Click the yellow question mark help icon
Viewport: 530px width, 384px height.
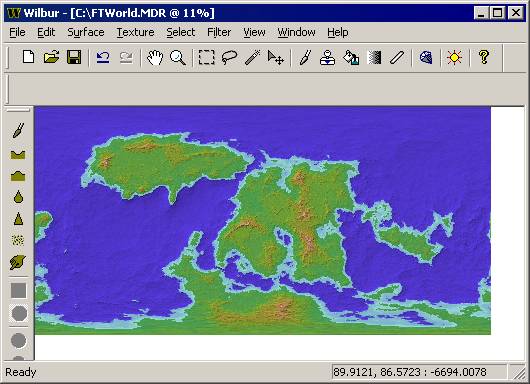click(484, 57)
